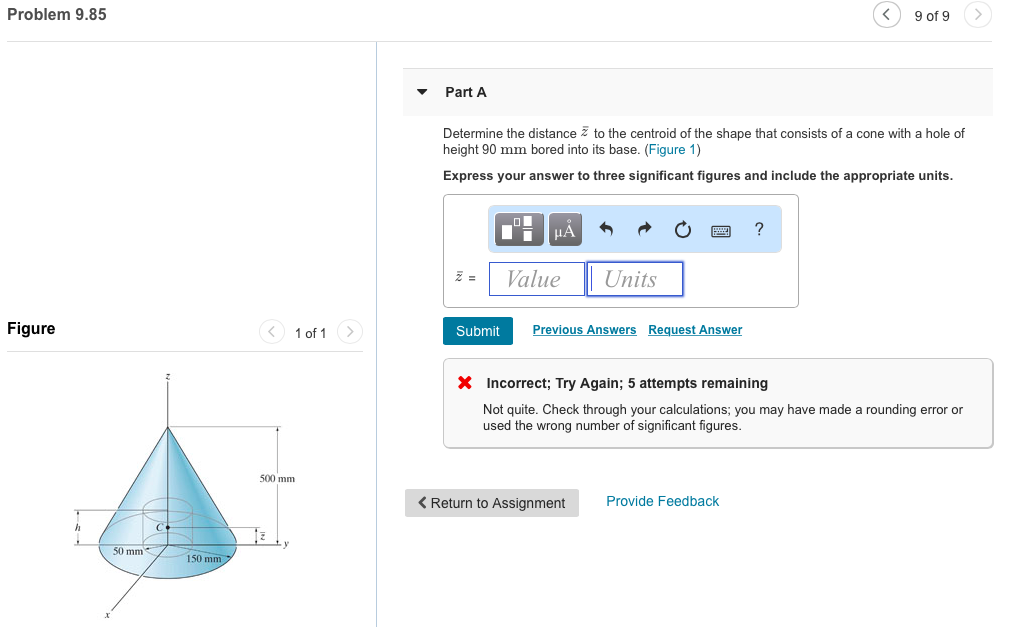Go to previous item with the left chevron
This screenshot has height=627, width=1016.
tap(887, 15)
